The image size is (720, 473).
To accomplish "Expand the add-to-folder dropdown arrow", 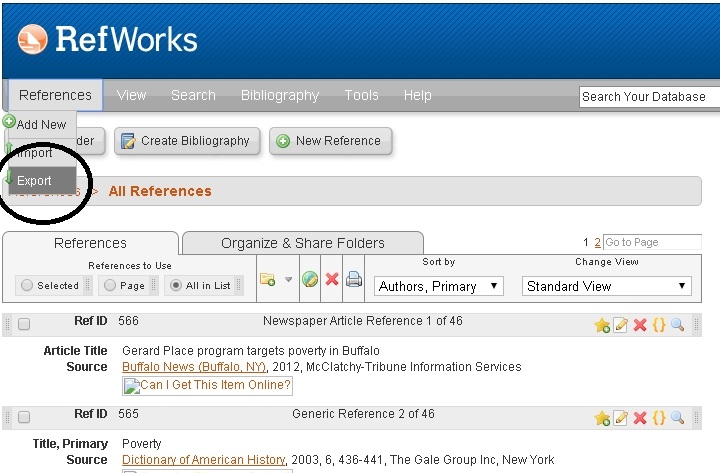I will 288,279.
